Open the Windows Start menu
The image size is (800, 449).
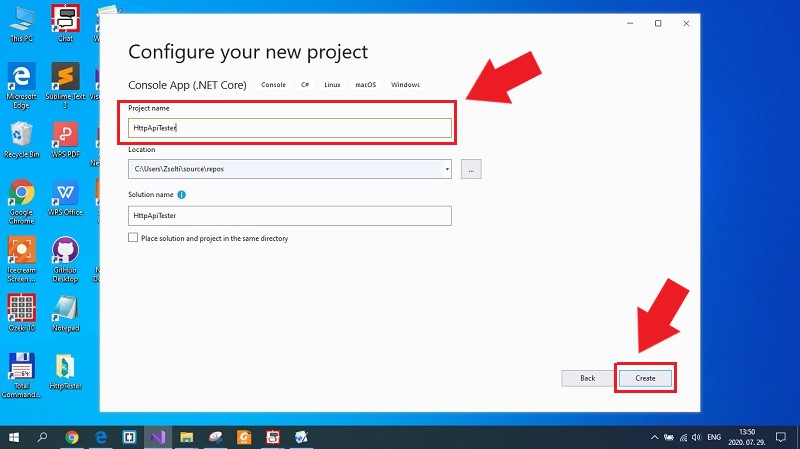click(14, 437)
